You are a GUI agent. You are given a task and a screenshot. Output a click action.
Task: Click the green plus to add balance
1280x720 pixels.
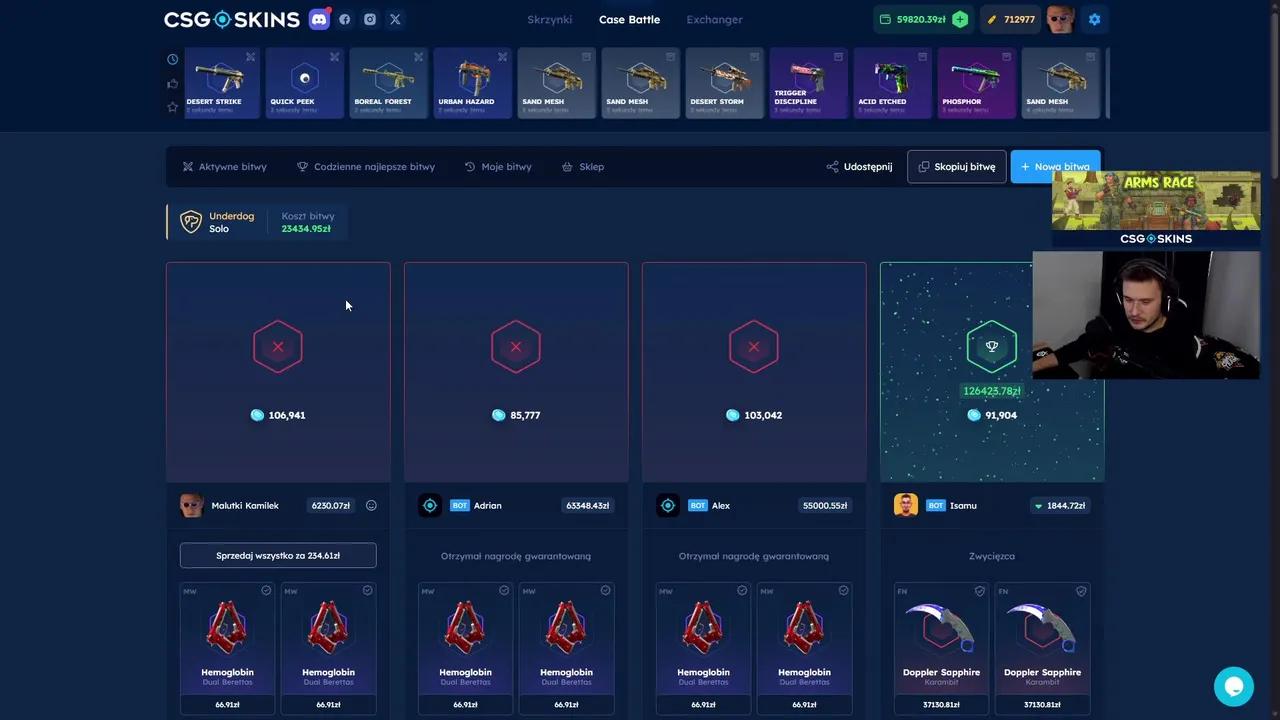coord(960,19)
